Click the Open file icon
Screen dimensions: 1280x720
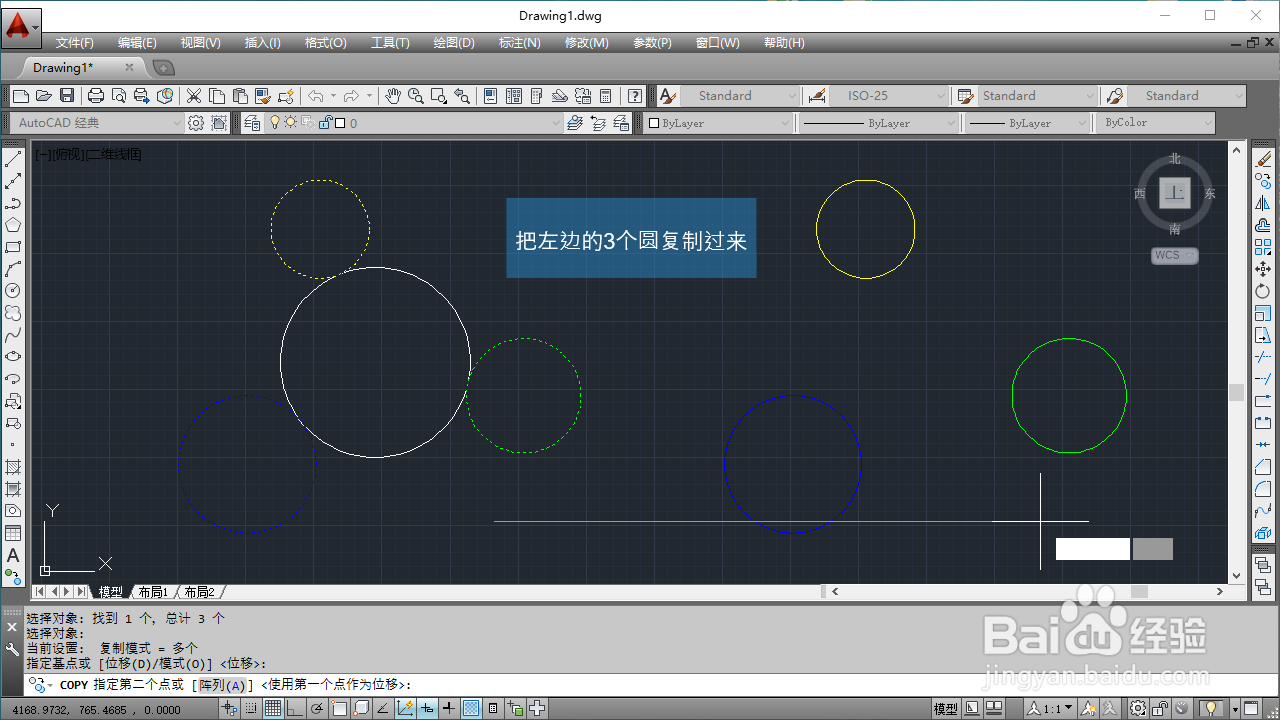tap(43, 96)
